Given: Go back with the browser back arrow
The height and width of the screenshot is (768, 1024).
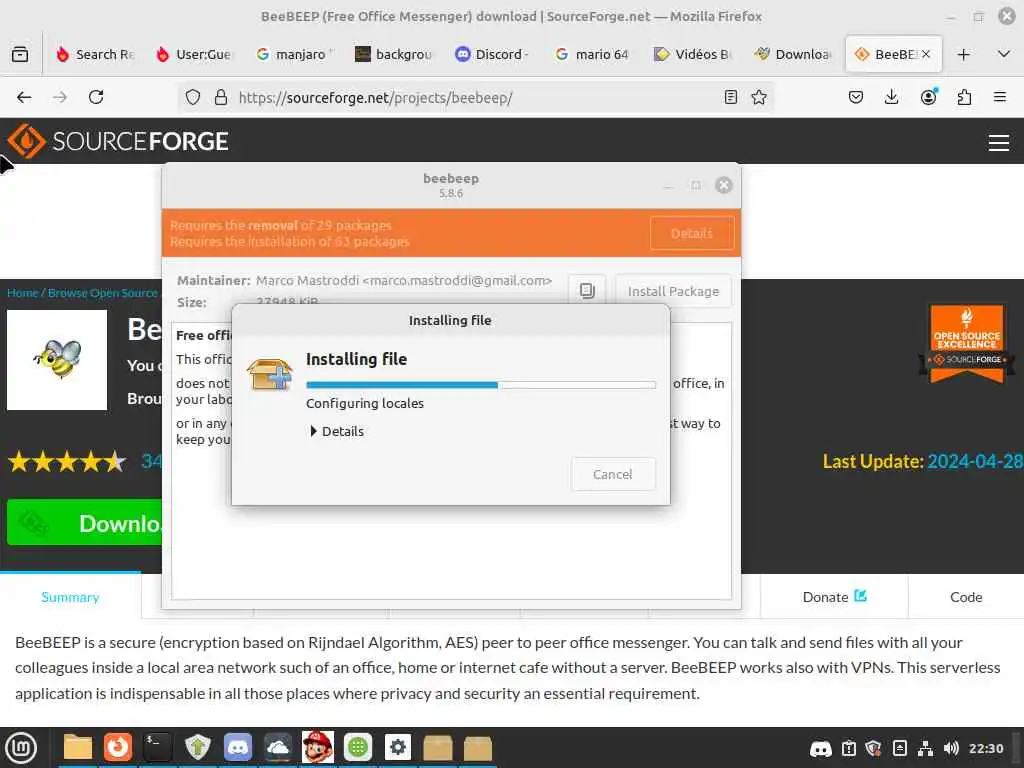Looking at the screenshot, I should click(x=24, y=97).
